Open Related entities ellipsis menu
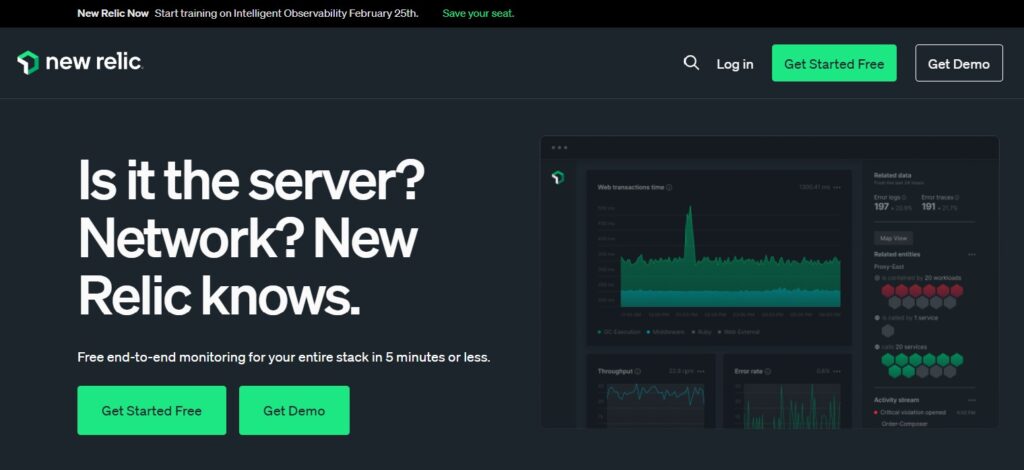This screenshot has height=470, width=1024. (972, 255)
